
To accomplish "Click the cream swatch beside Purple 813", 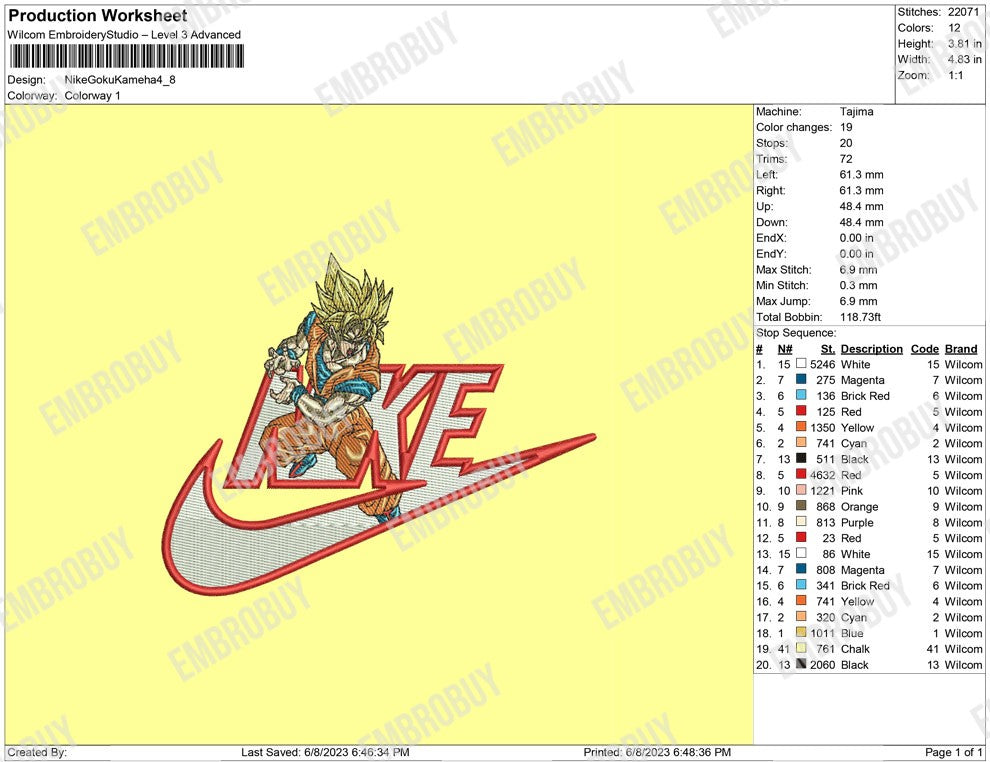I will (x=801, y=521).
